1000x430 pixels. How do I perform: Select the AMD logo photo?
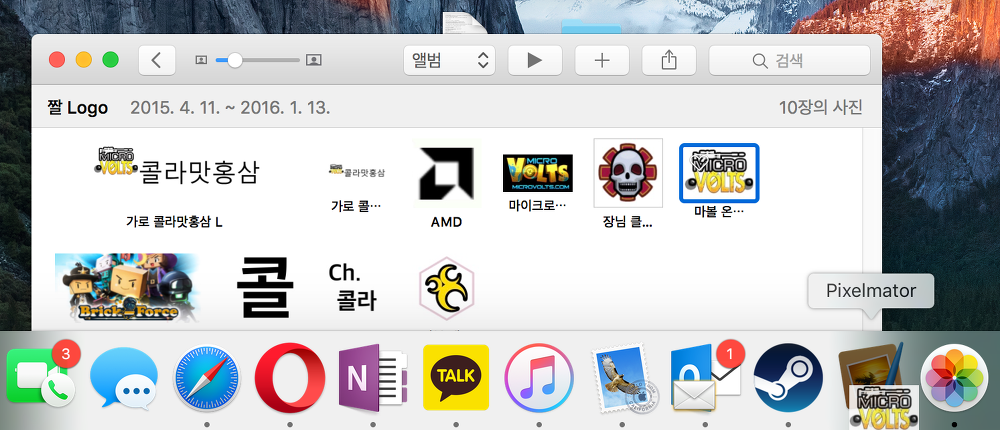[x=446, y=175]
